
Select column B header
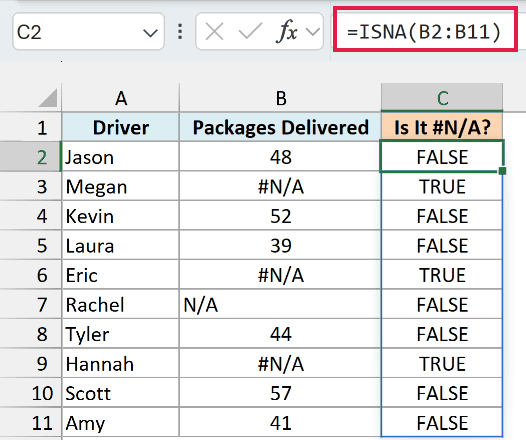pyautogui.click(x=280, y=98)
